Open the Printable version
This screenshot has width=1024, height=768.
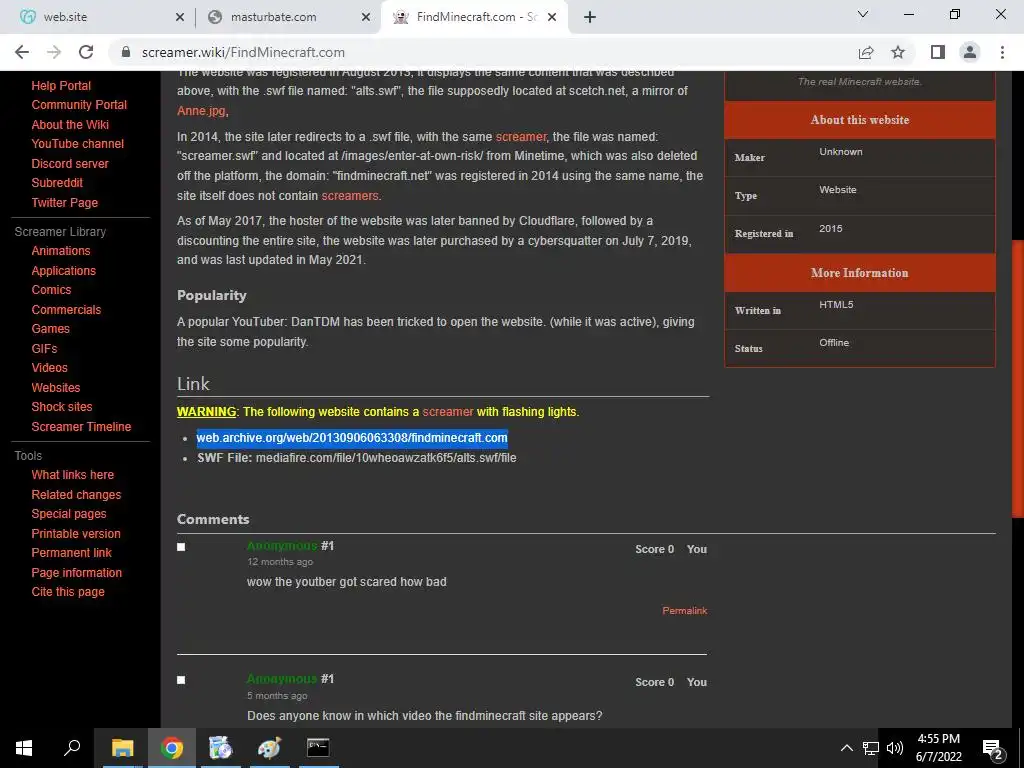pyautogui.click(x=76, y=534)
